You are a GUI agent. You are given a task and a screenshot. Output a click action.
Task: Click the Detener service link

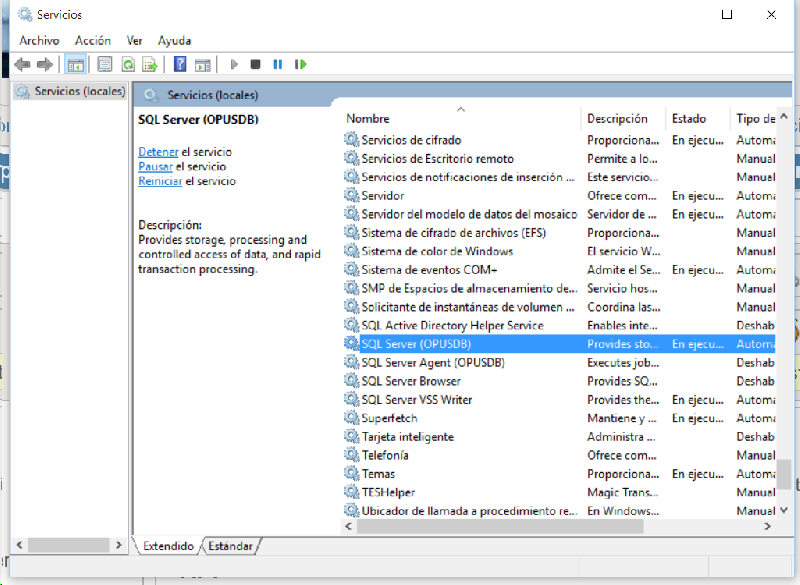click(x=158, y=151)
